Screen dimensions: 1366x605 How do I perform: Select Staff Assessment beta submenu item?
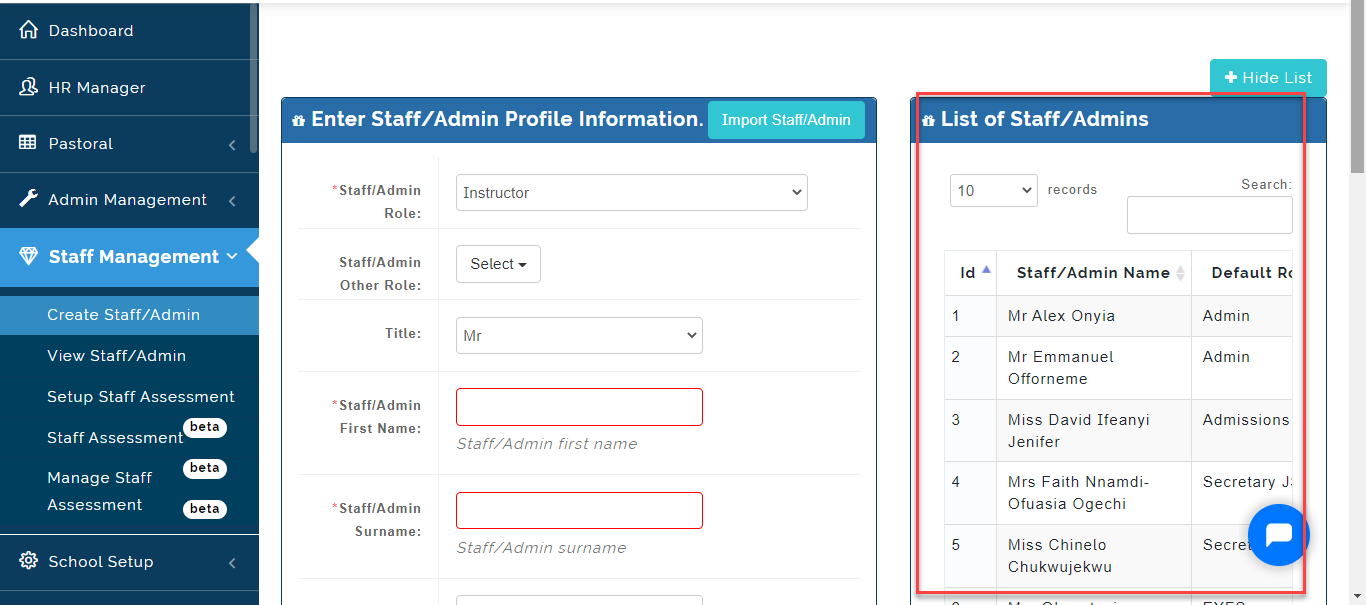[x=115, y=438]
